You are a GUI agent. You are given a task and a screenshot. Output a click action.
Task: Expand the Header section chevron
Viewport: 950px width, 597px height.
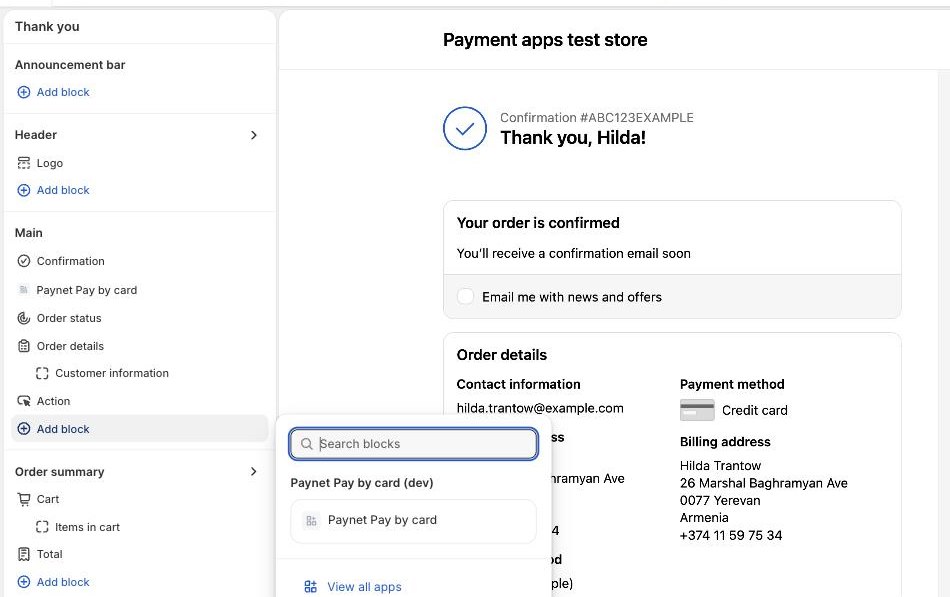click(254, 135)
